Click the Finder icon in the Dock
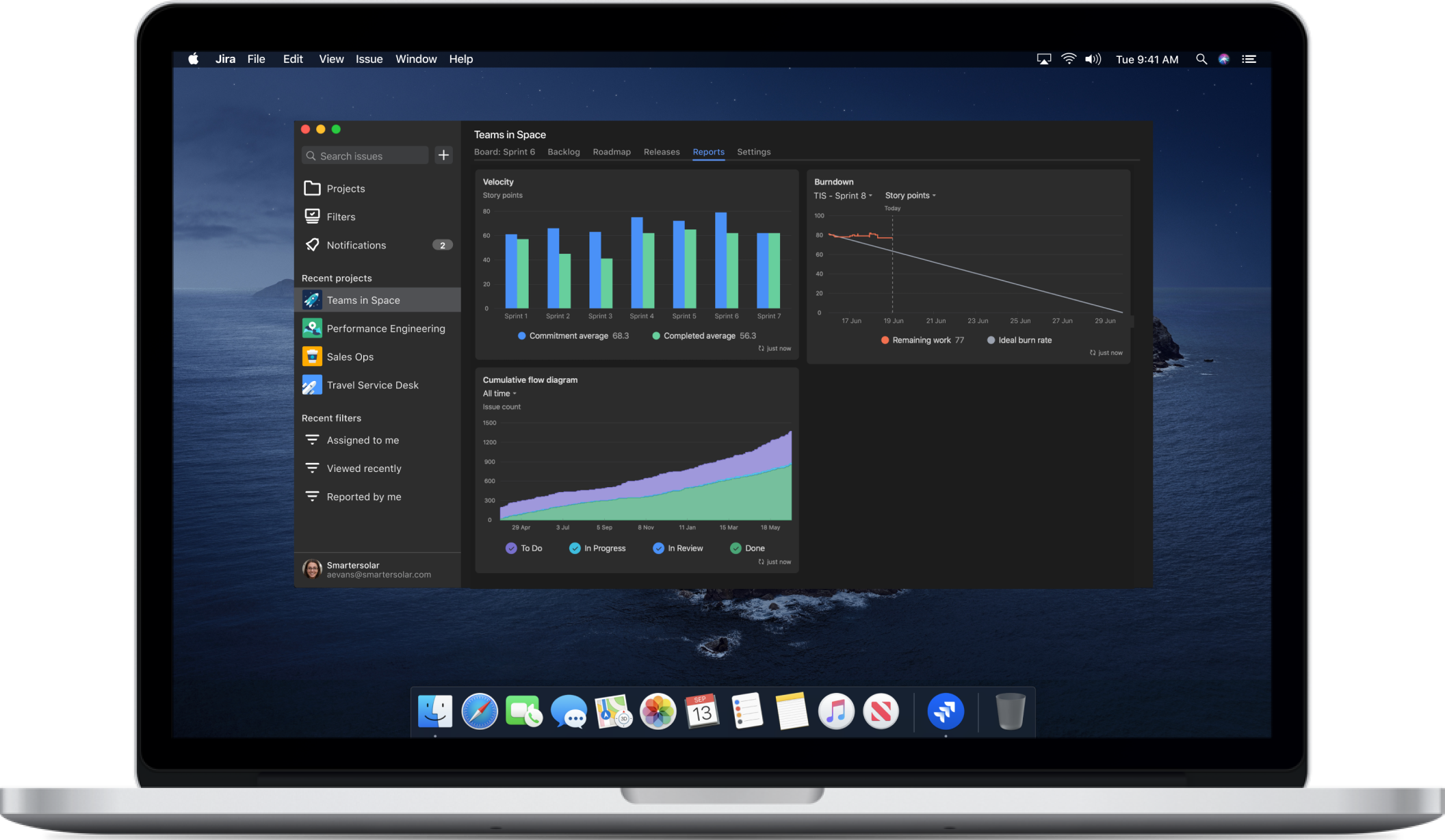 [434, 711]
